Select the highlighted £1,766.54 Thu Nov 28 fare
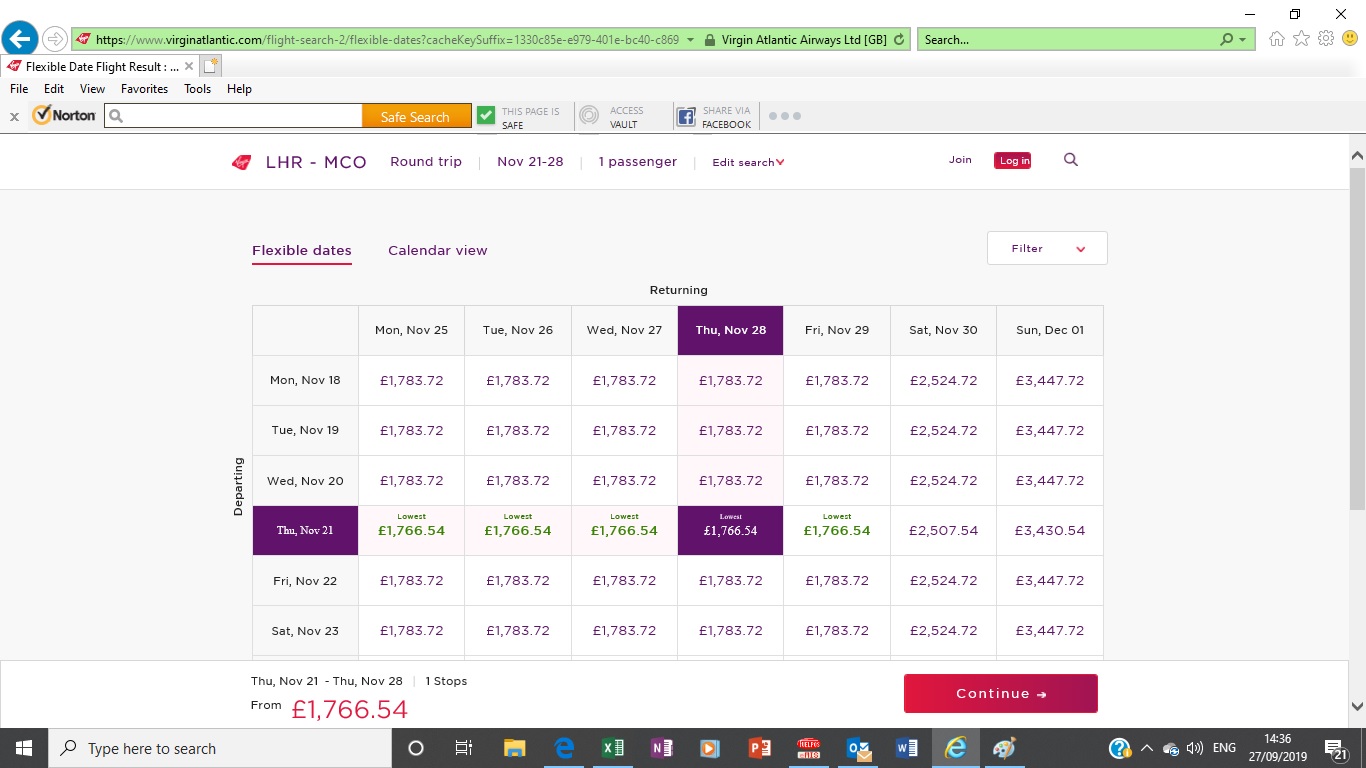This screenshot has width=1366, height=768. click(x=730, y=530)
